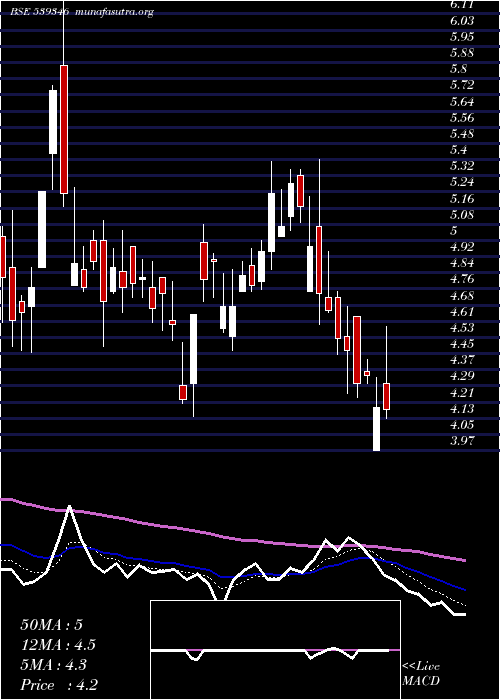Viewport: 500px width, 700px height.
Task: Click the munafasutra.org text
Action: tap(115, 12)
